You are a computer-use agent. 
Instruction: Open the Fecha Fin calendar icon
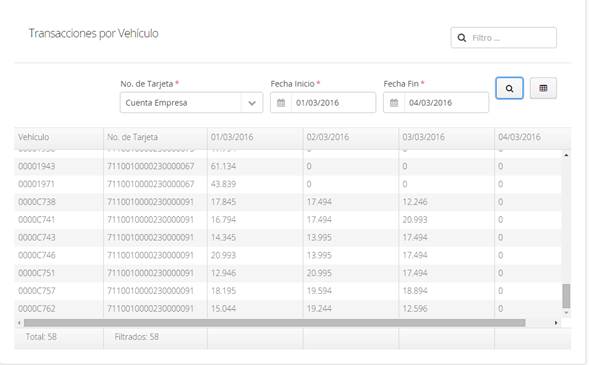(394, 103)
